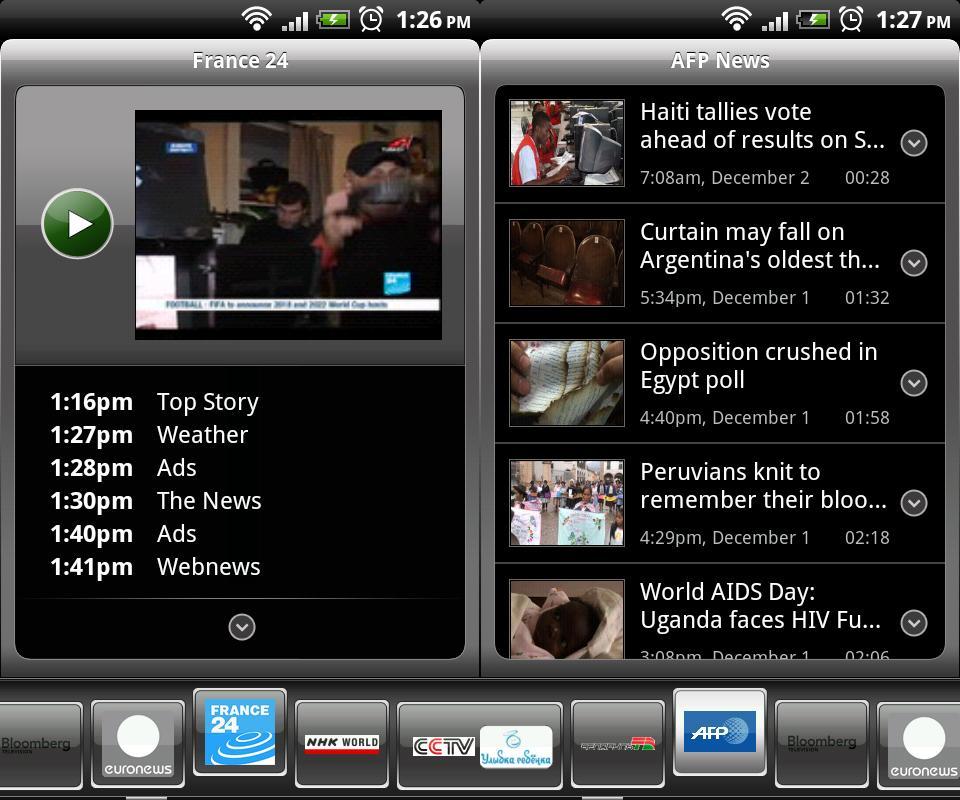Open headline 'Peruvians knit to remember'
The width and height of the screenshot is (960, 800).
(x=763, y=486)
